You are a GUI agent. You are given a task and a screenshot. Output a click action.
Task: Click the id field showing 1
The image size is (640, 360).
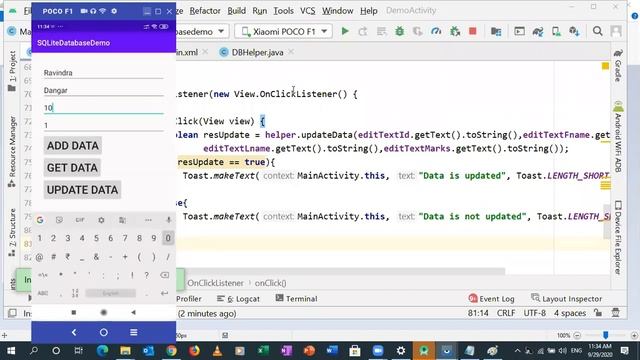pyautogui.click(x=104, y=125)
